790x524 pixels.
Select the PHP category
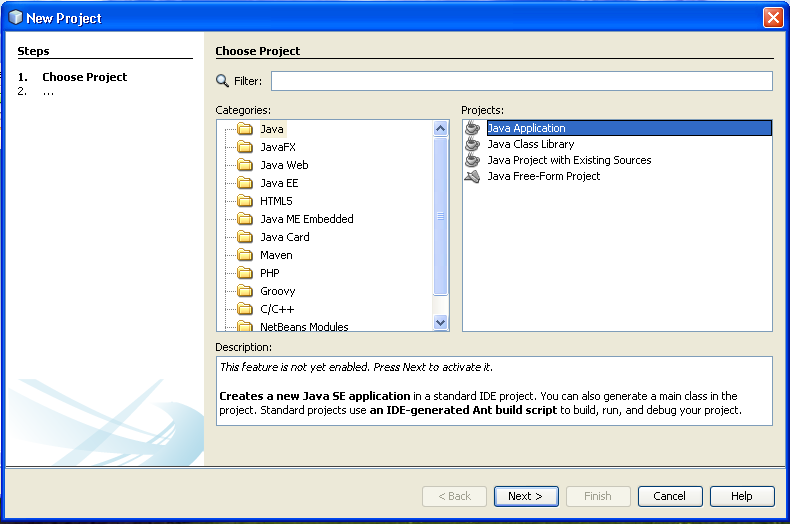click(x=270, y=273)
